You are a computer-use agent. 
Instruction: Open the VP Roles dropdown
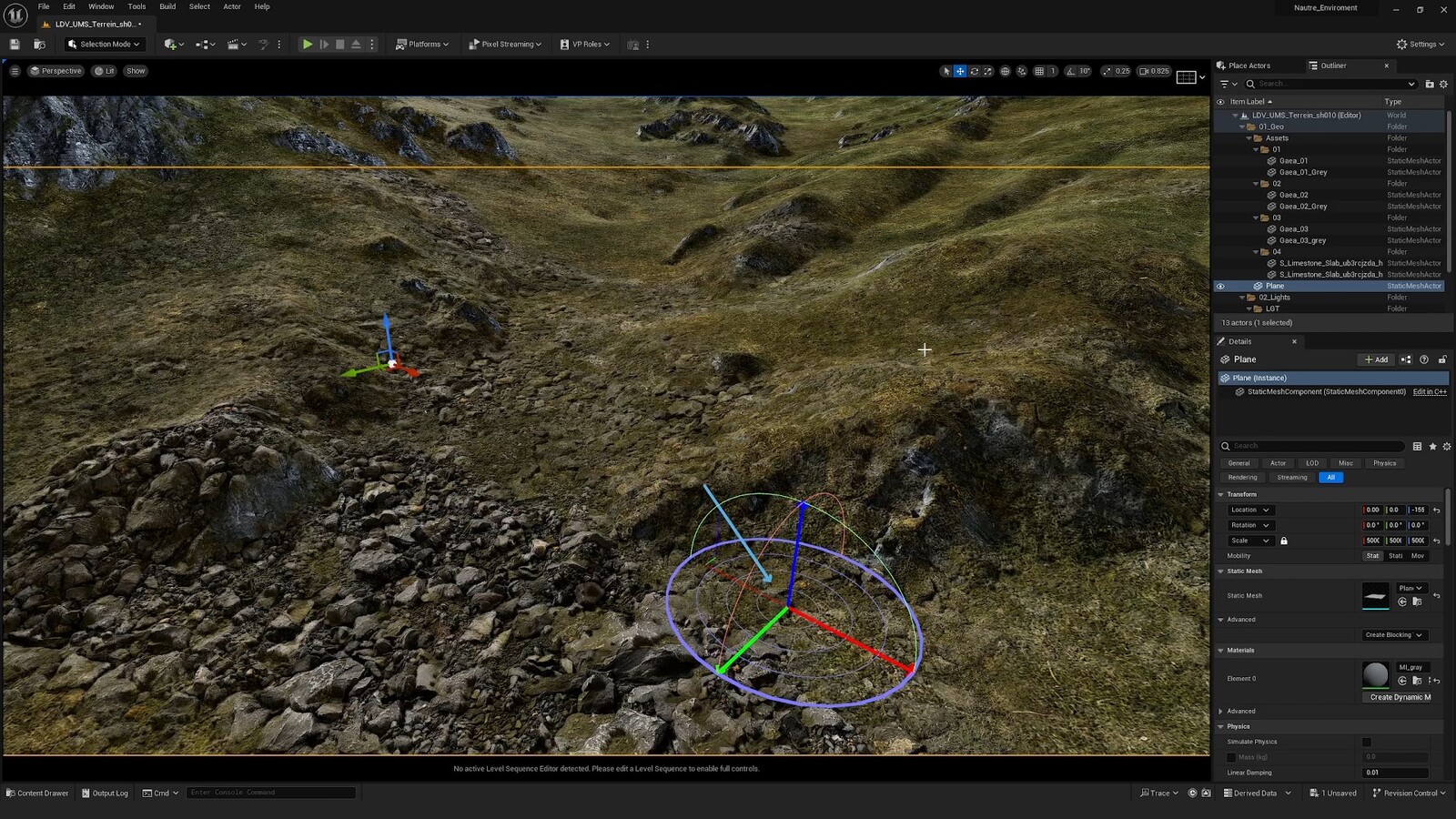pyautogui.click(x=584, y=44)
